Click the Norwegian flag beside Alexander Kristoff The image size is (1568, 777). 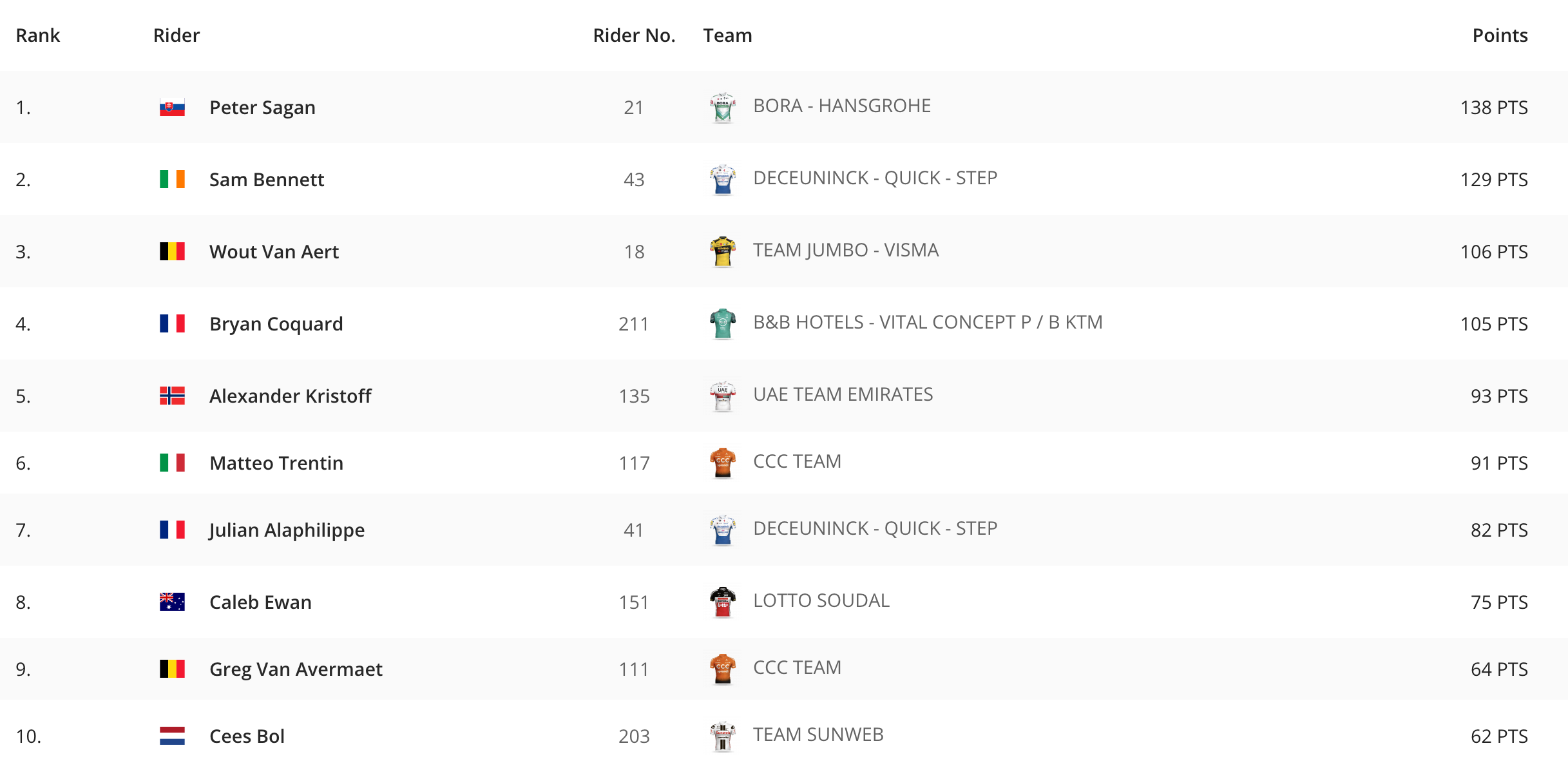(172, 396)
